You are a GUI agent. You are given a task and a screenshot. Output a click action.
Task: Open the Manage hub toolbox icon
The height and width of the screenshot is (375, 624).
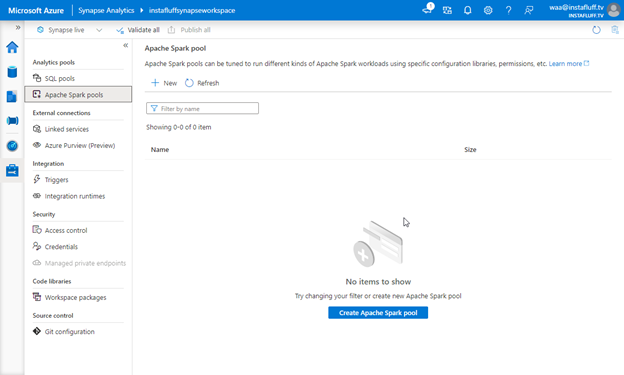point(12,170)
